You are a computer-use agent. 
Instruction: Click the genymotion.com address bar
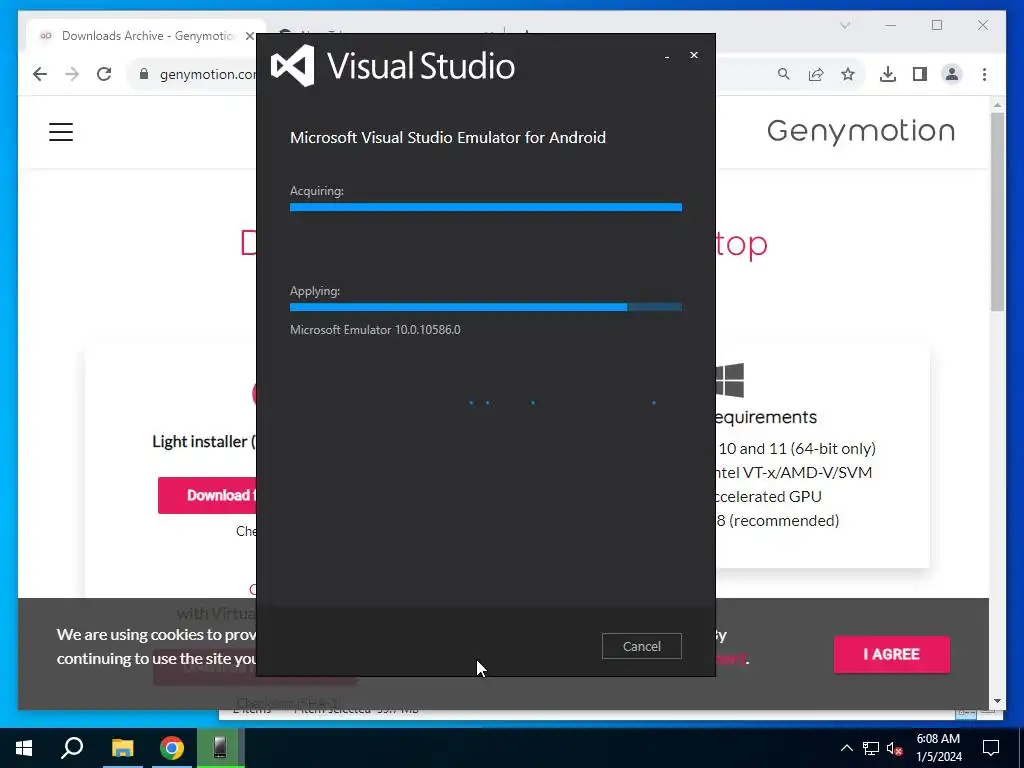point(208,74)
